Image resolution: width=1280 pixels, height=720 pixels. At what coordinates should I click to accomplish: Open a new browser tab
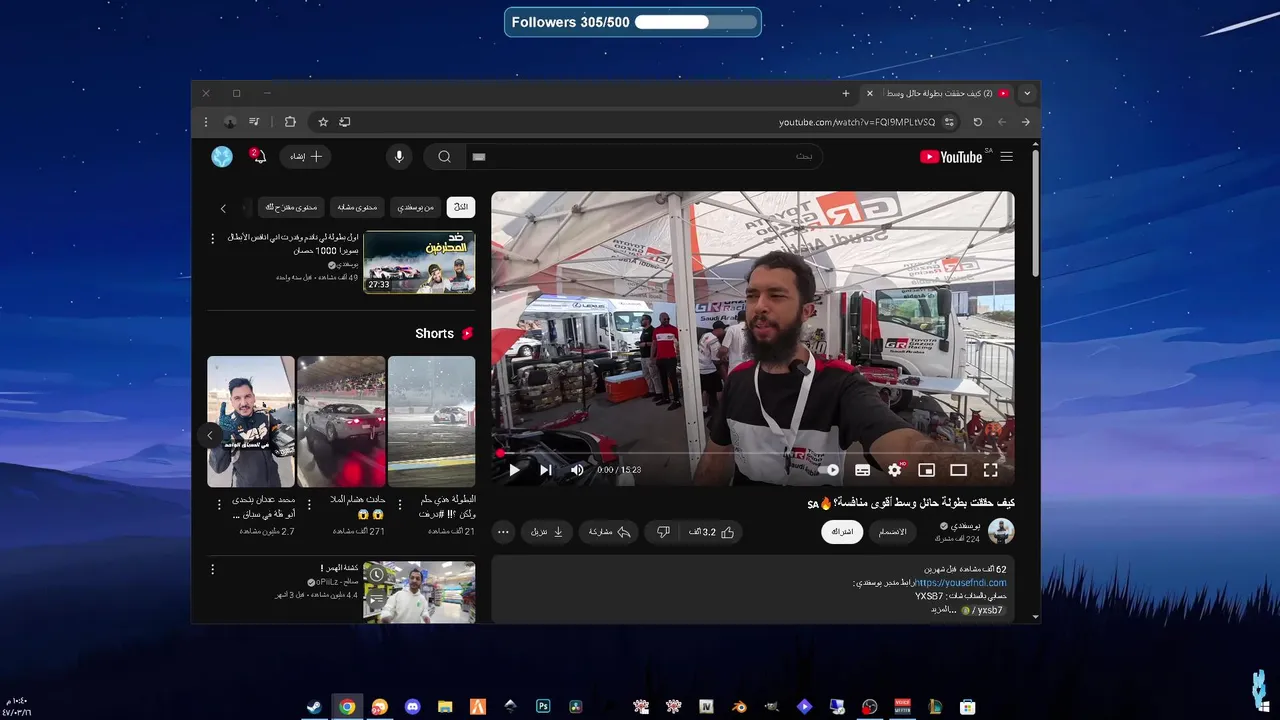click(x=846, y=93)
